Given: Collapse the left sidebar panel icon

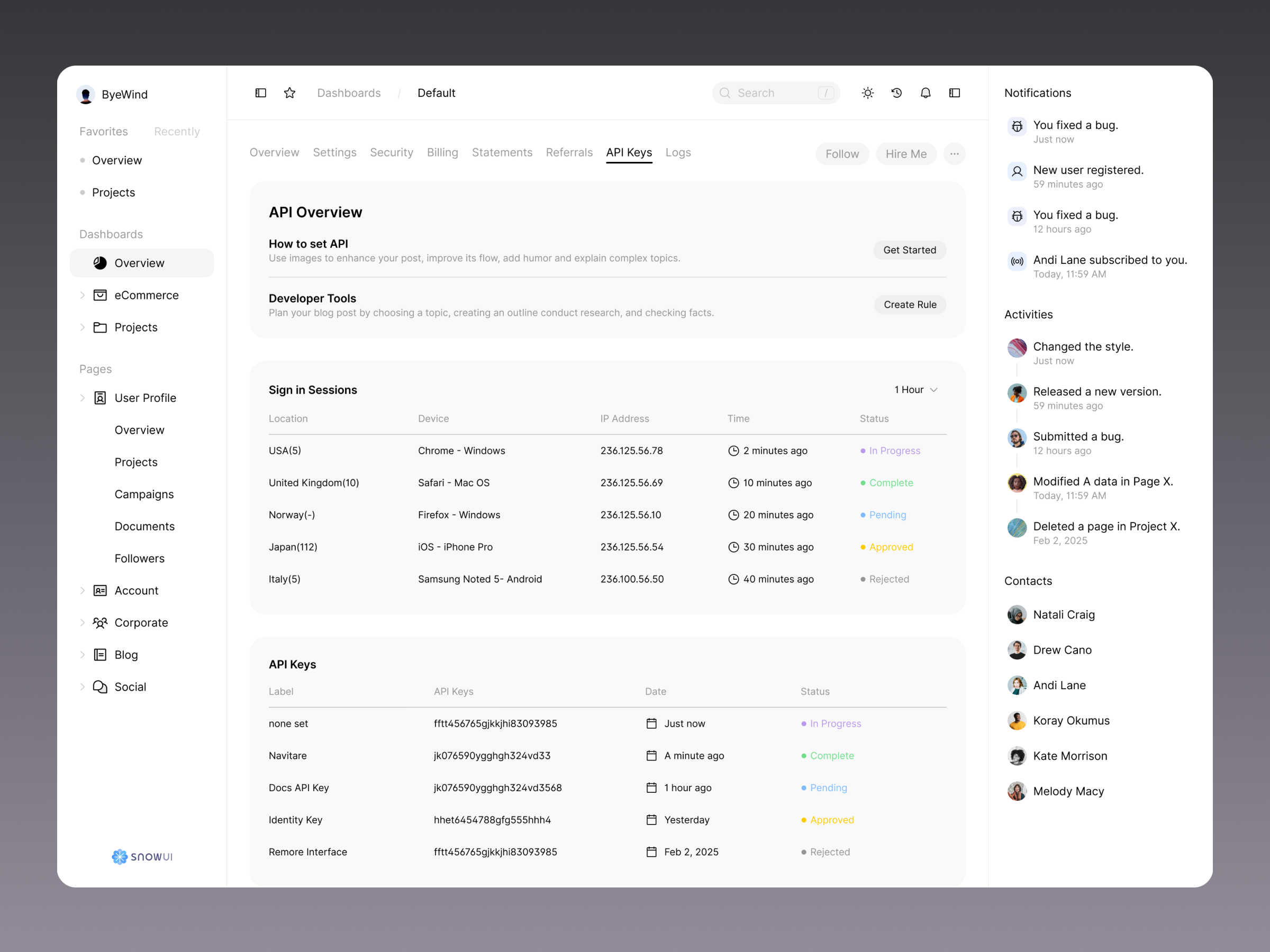Looking at the screenshot, I should pos(261,93).
